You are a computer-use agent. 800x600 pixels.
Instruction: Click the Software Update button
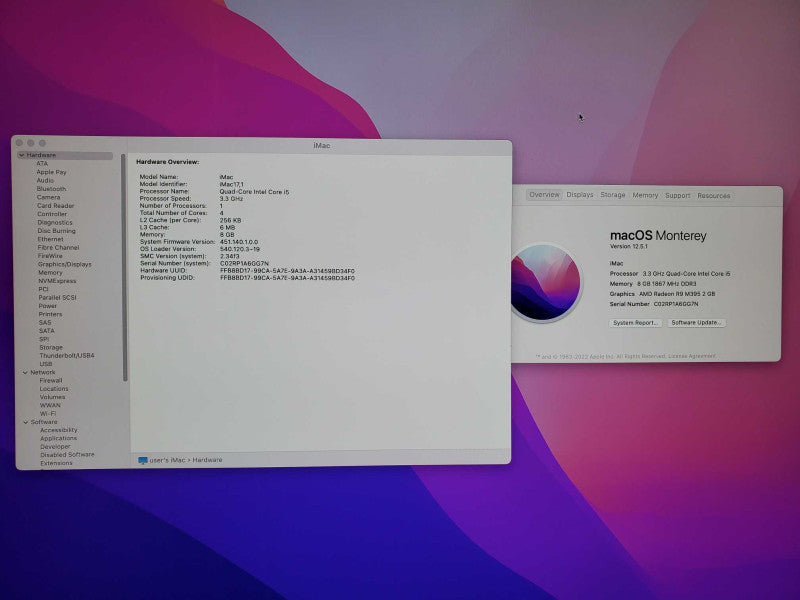coord(696,323)
